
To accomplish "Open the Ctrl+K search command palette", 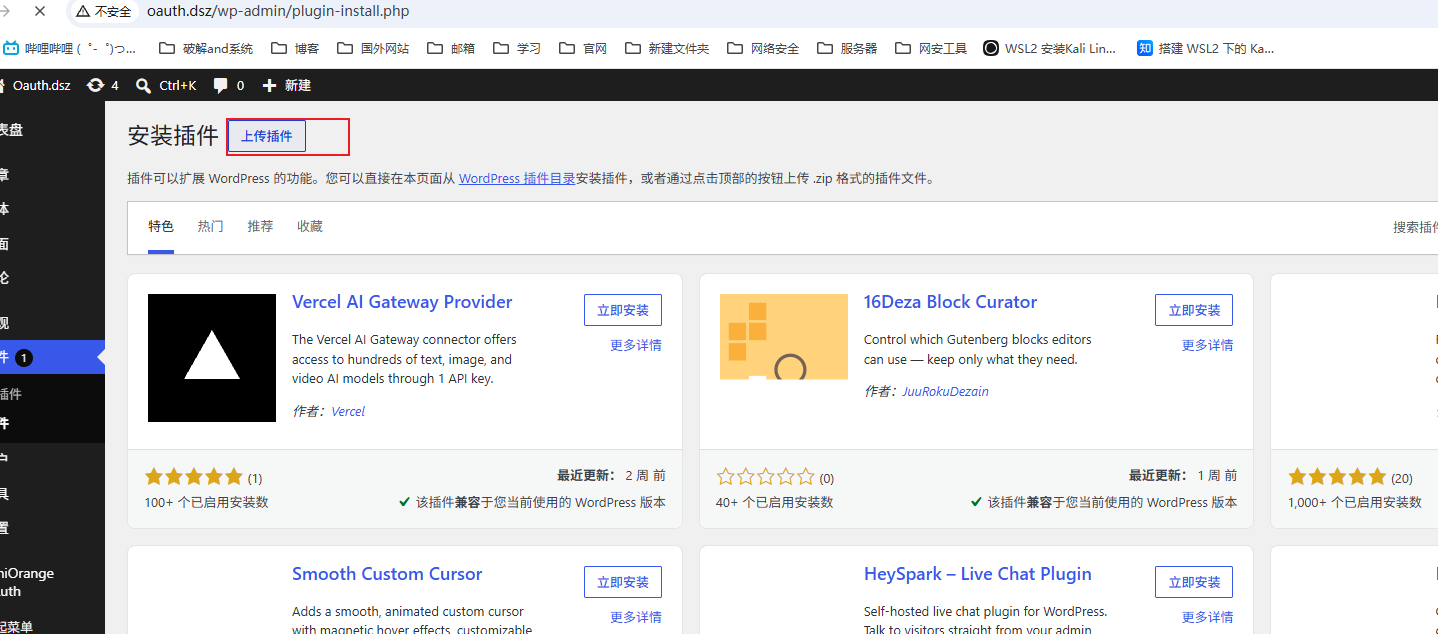I will pyautogui.click(x=166, y=85).
